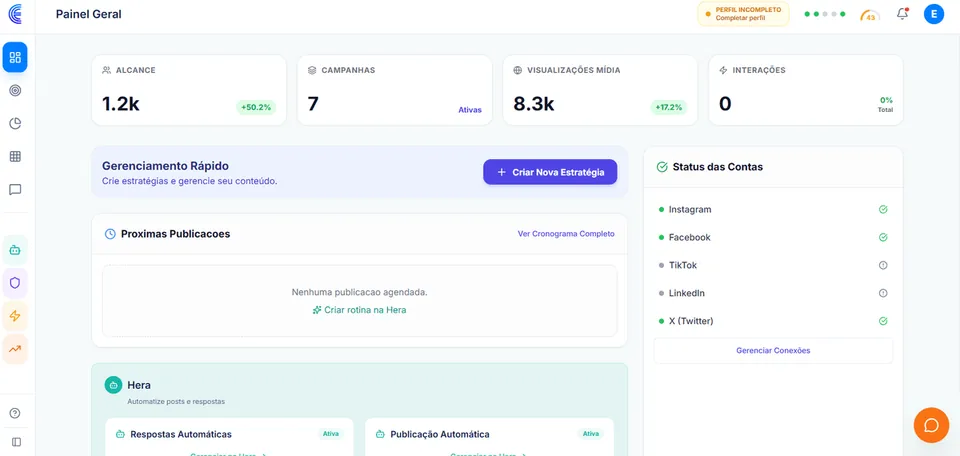
Task: Click Criar rotina na Hera link
Action: (359, 310)
